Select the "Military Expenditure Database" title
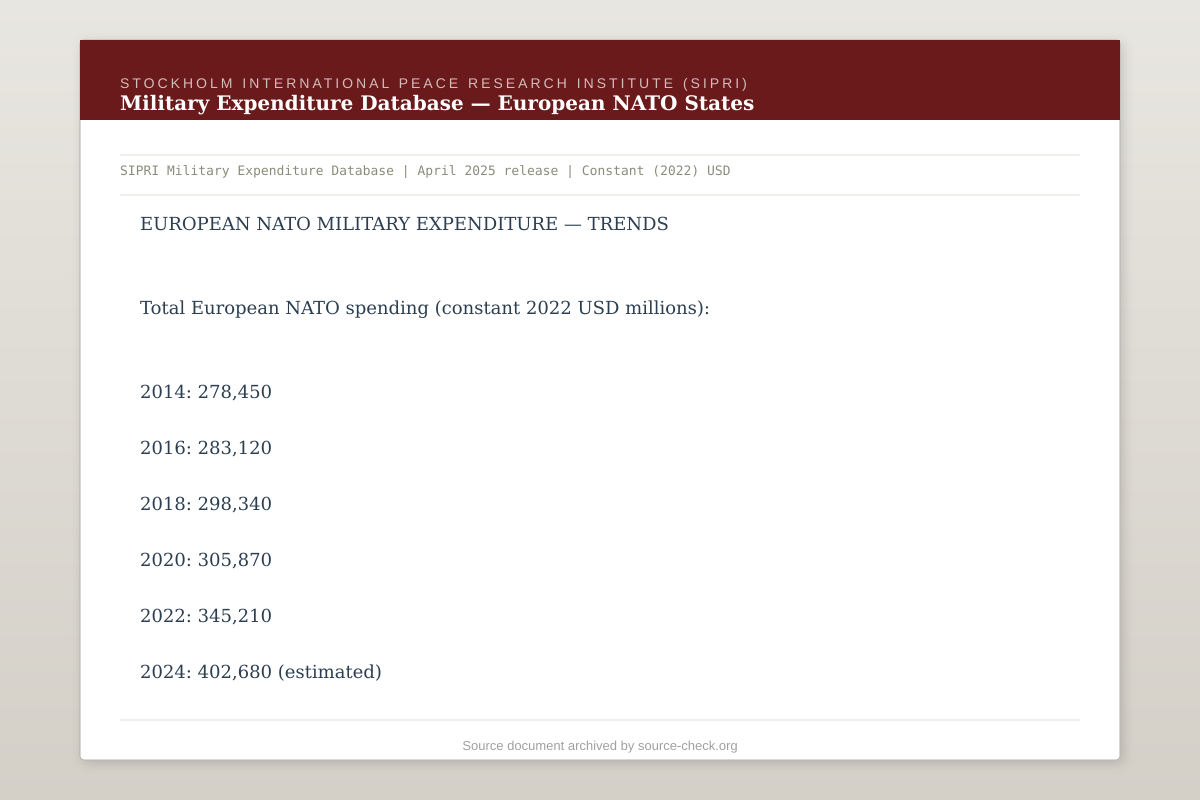1200x800 pixels. [x=436, y=102]
